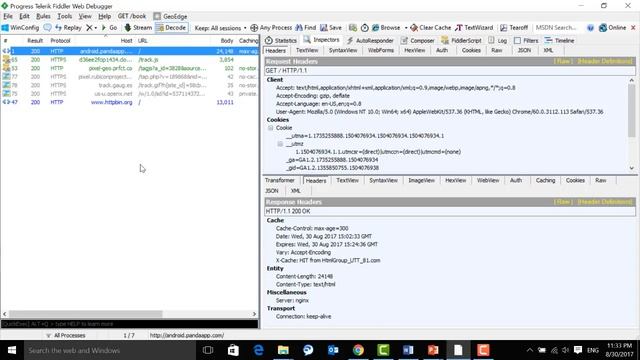This screenshot has width=640, height=360.
Task: Select the track.gaug.es session row
Action: click(129, 85)
